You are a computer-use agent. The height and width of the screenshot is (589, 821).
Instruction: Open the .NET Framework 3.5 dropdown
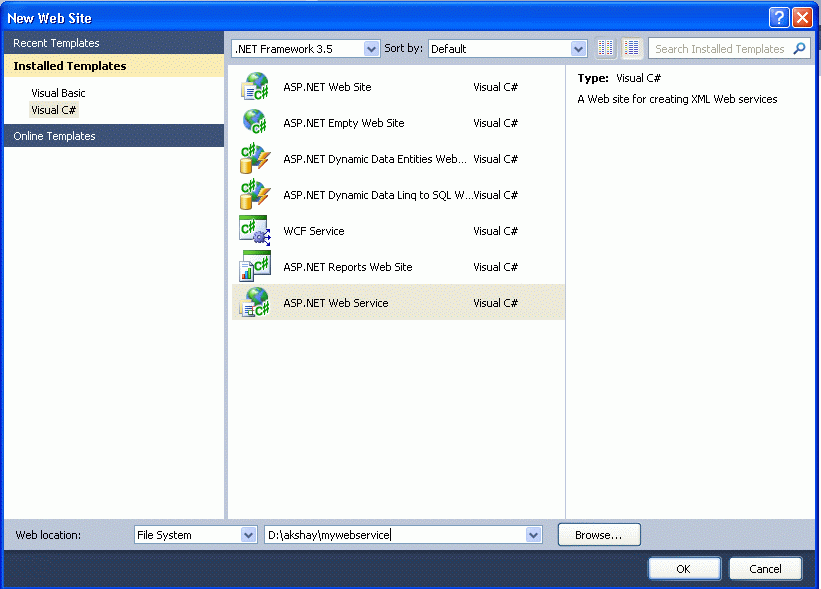point(371,49)
